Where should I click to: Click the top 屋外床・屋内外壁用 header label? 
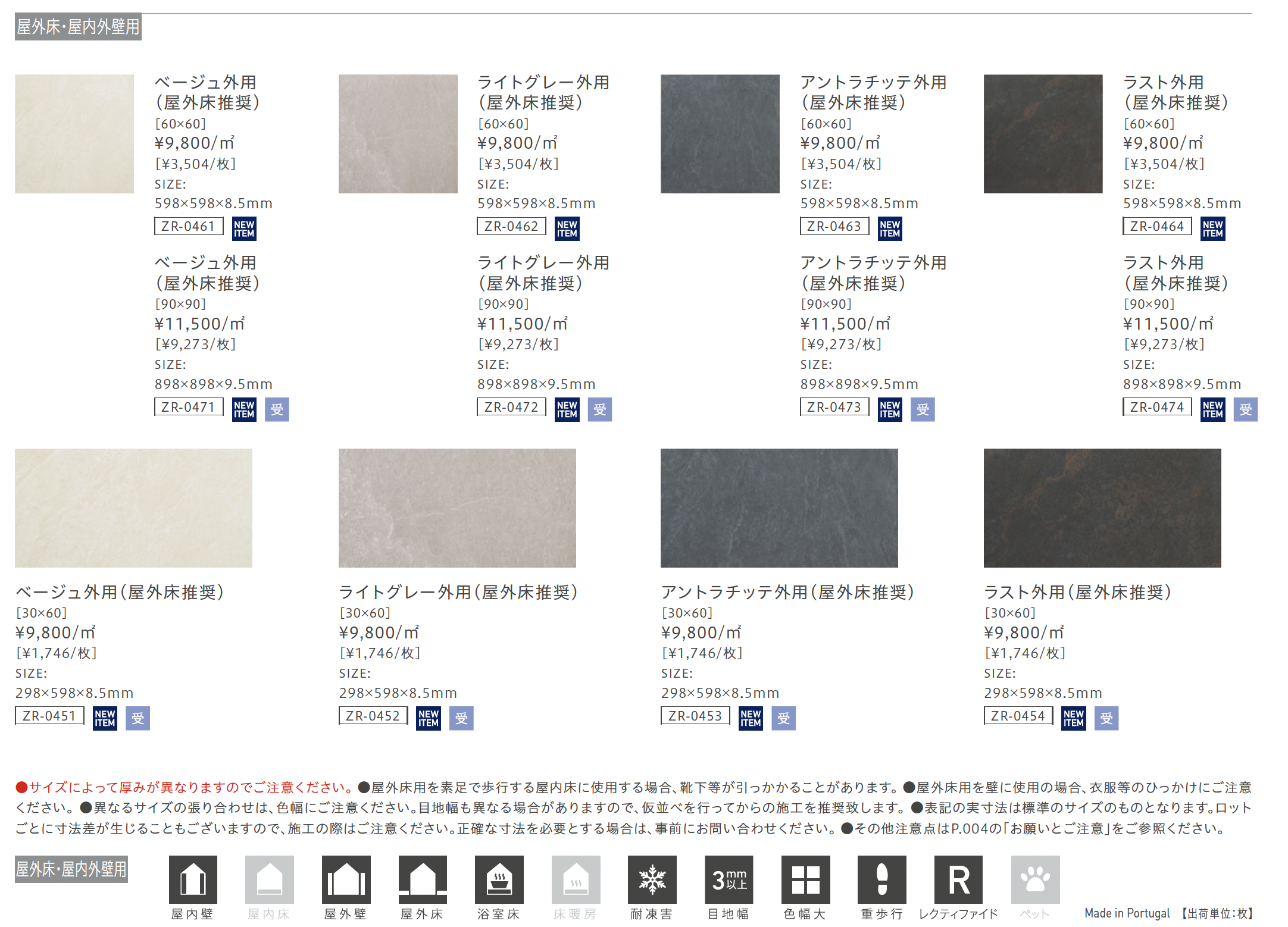point(78,27)
